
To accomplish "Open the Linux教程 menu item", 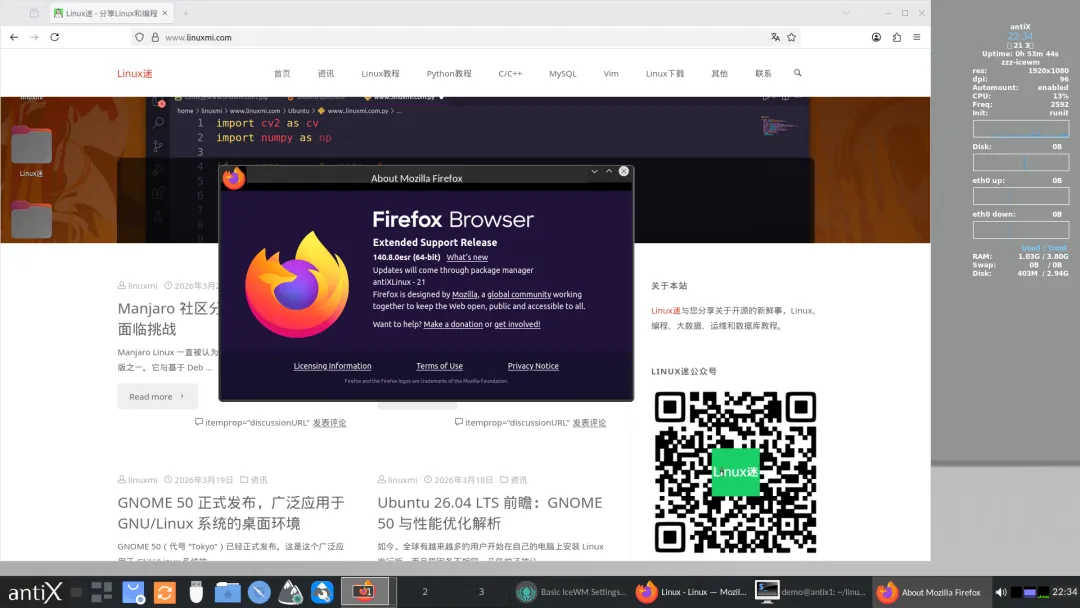I will click(380, 74).
